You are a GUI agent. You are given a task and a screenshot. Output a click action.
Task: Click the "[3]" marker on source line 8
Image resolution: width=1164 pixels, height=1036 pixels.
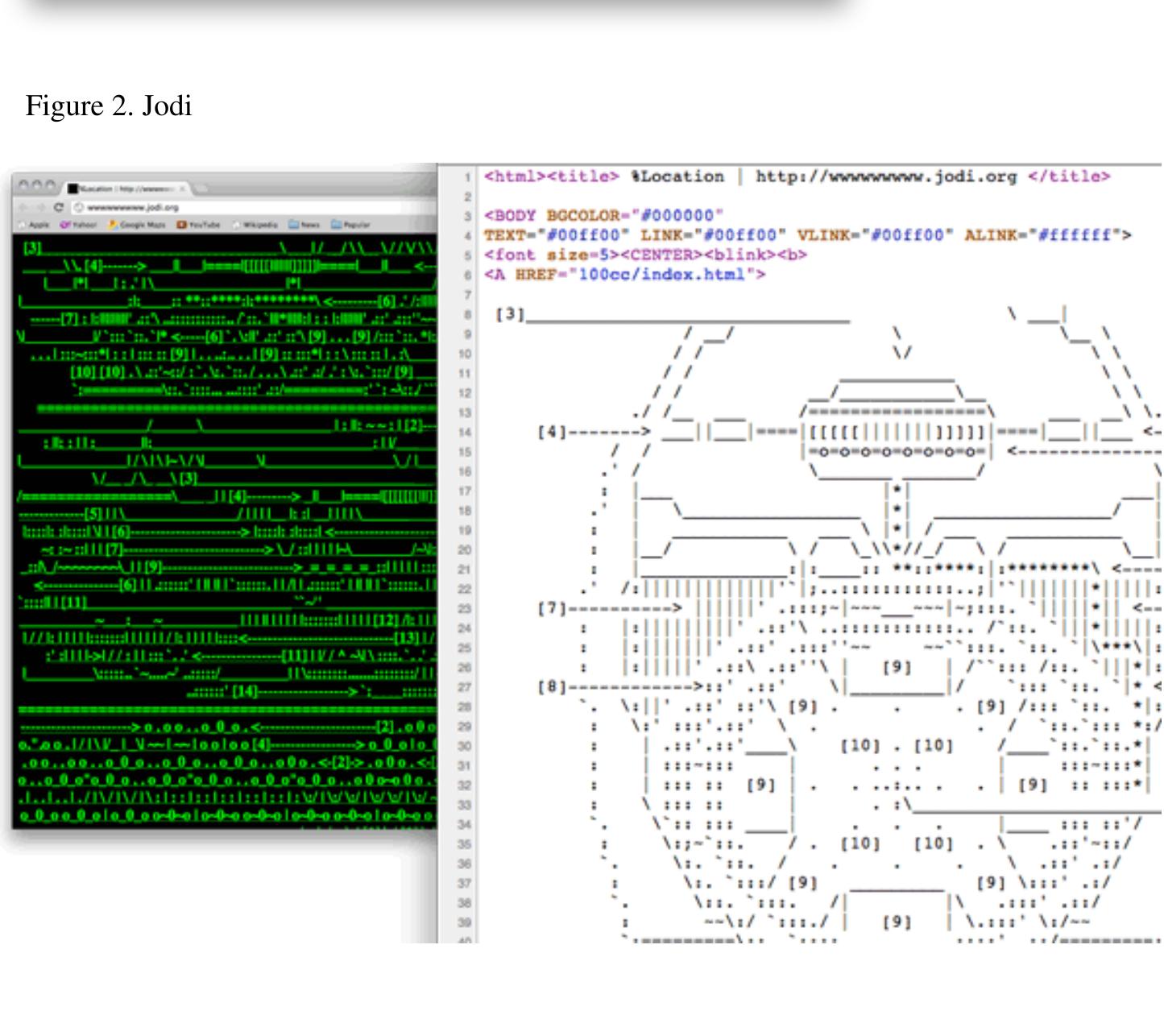[x=510, y=314]
